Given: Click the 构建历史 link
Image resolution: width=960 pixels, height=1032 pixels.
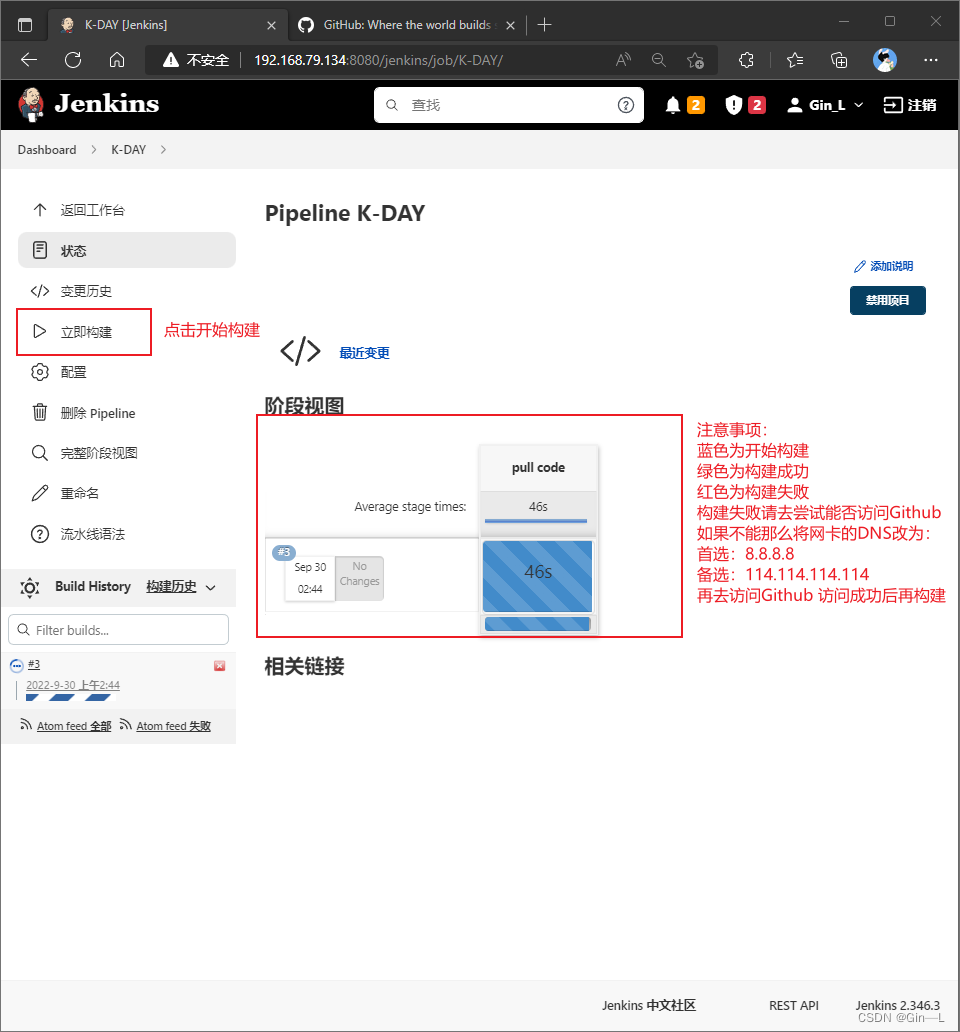Looking at the screenshot, I should point(171,587).
